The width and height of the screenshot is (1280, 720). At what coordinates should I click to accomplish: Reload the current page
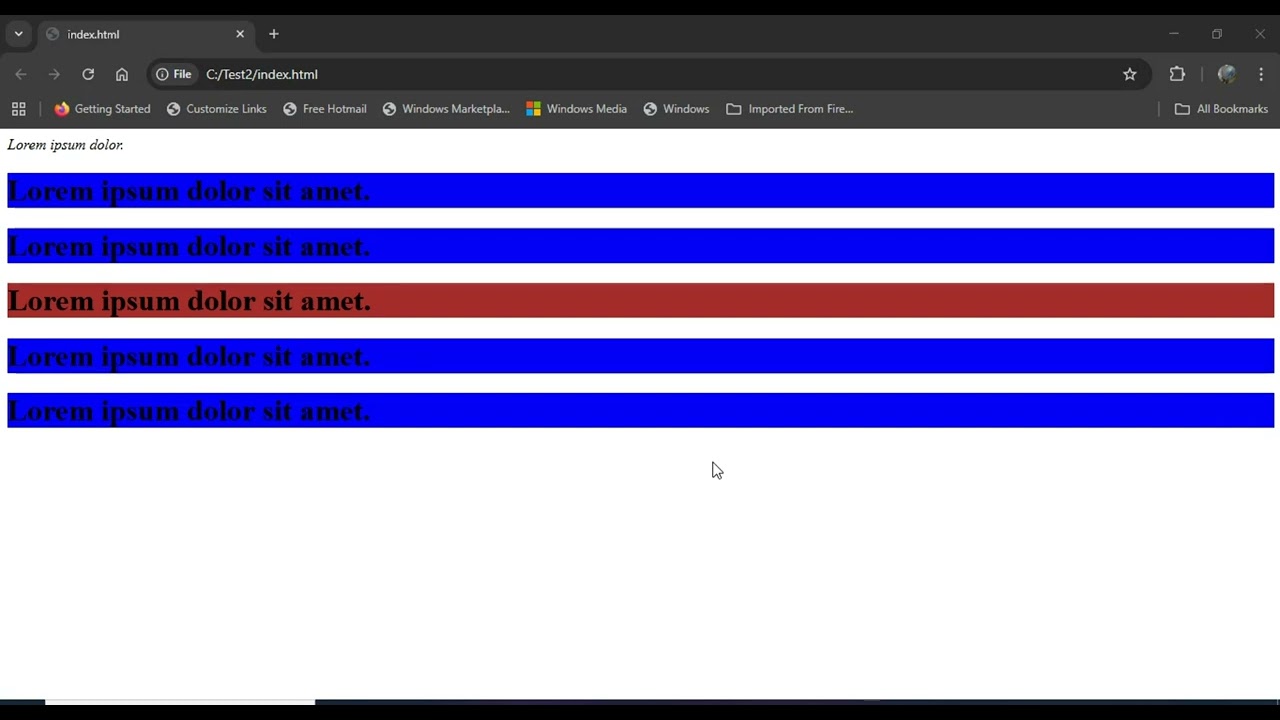tap(88, 74)
